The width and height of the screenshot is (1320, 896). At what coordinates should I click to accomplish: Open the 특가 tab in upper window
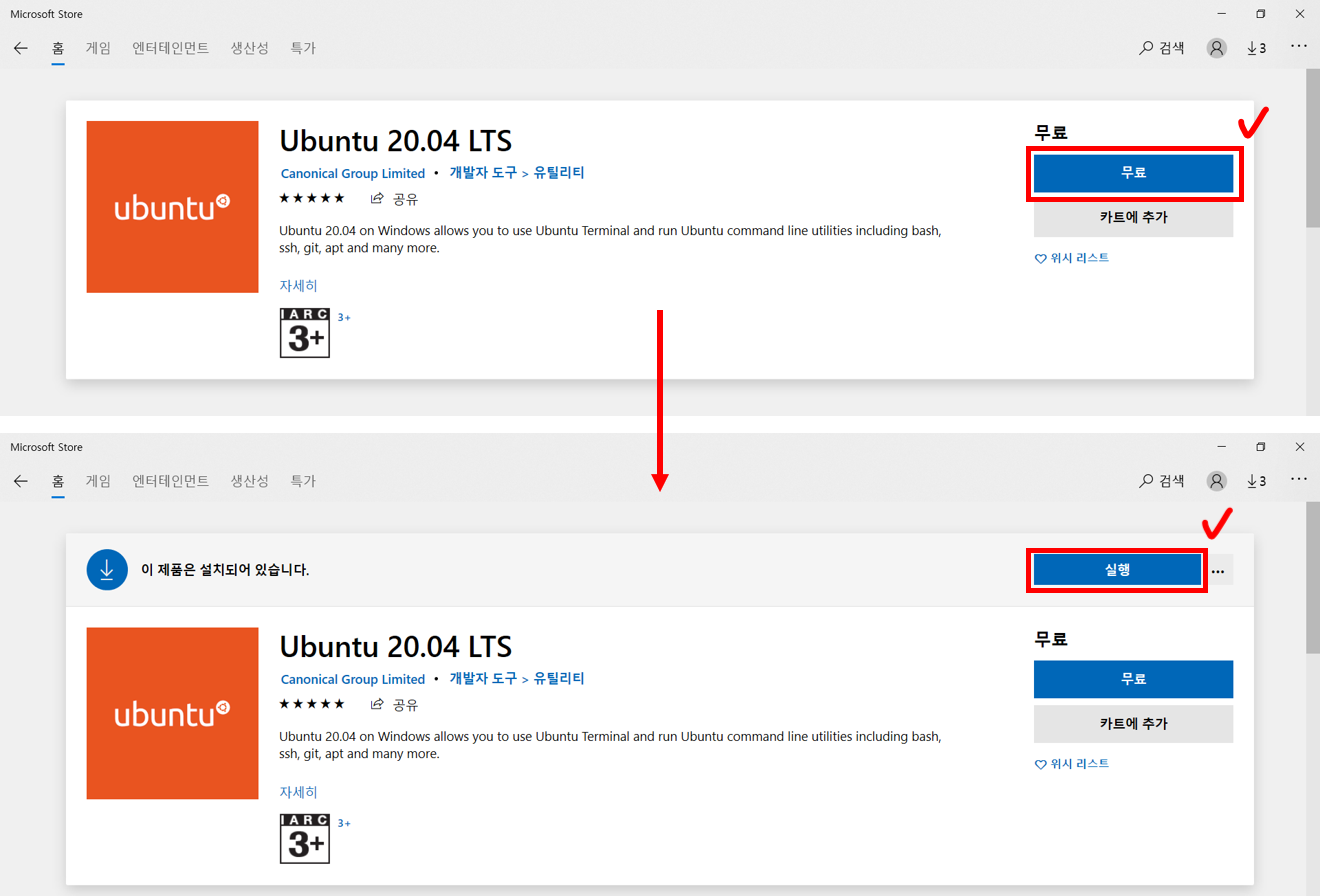303,48
